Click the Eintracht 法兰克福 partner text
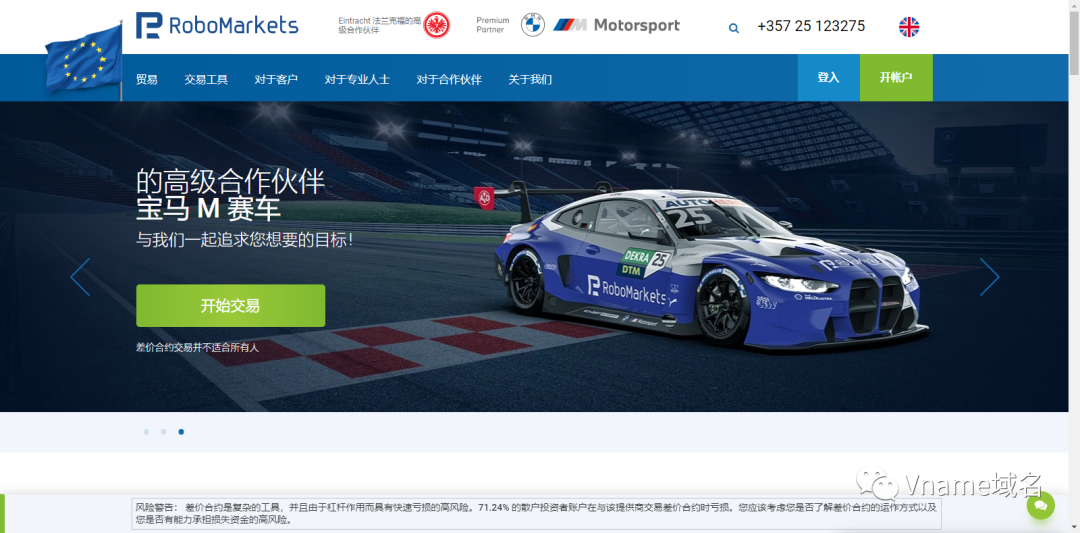The image size is (1080, 533). coord(380,25)
